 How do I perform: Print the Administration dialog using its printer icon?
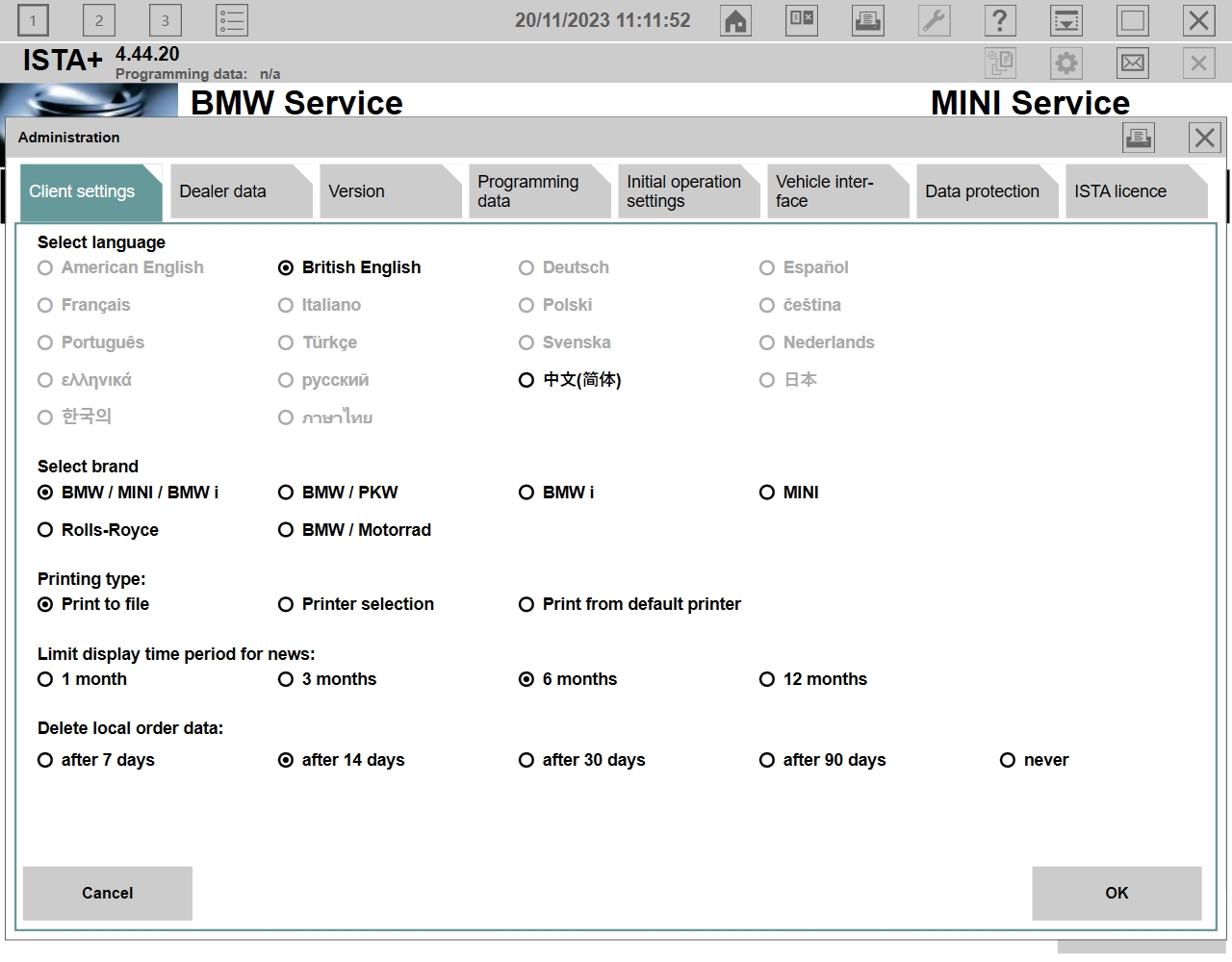coord(1139,138)
